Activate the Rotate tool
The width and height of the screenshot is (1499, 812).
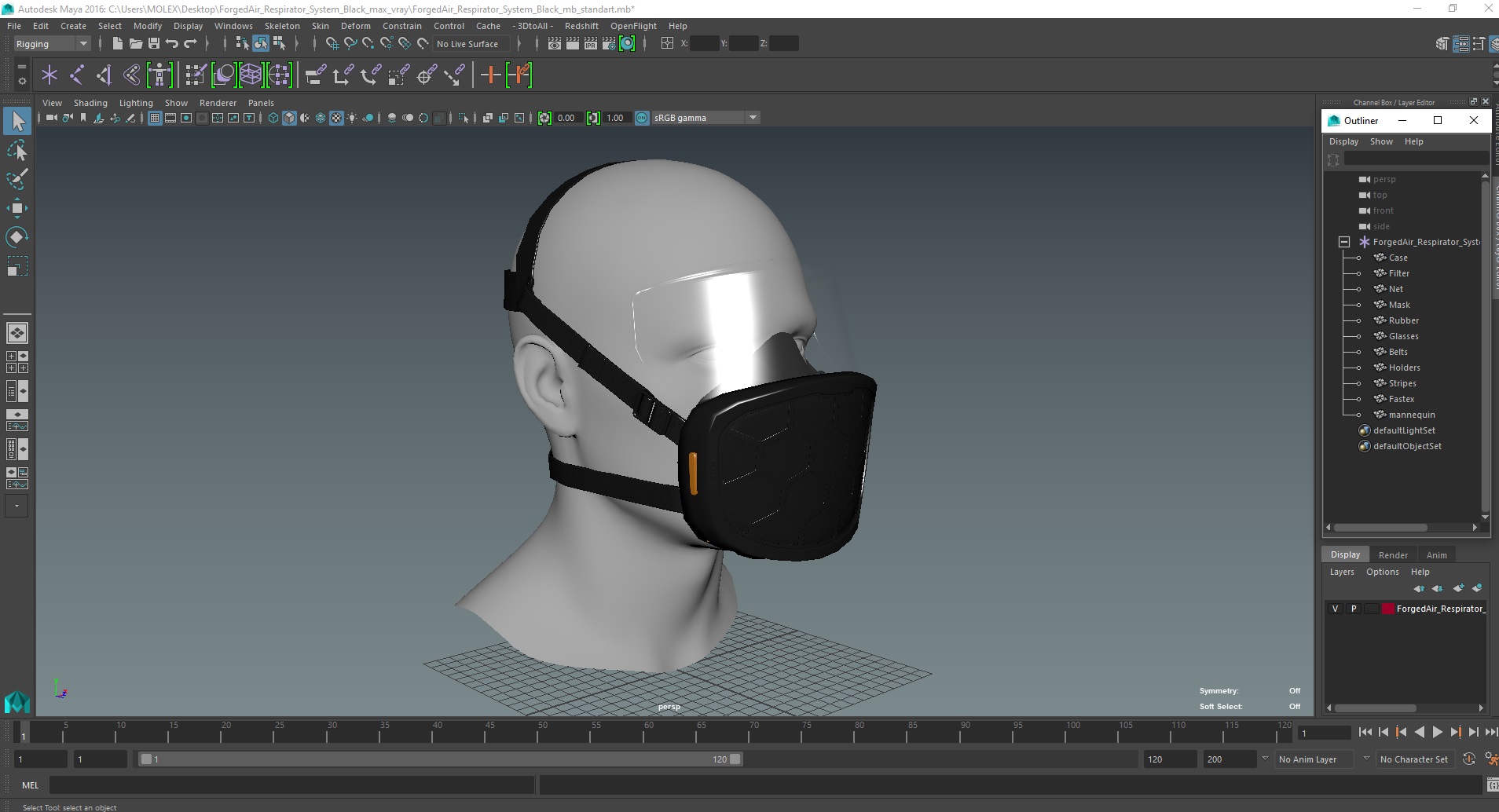point(17,236)
